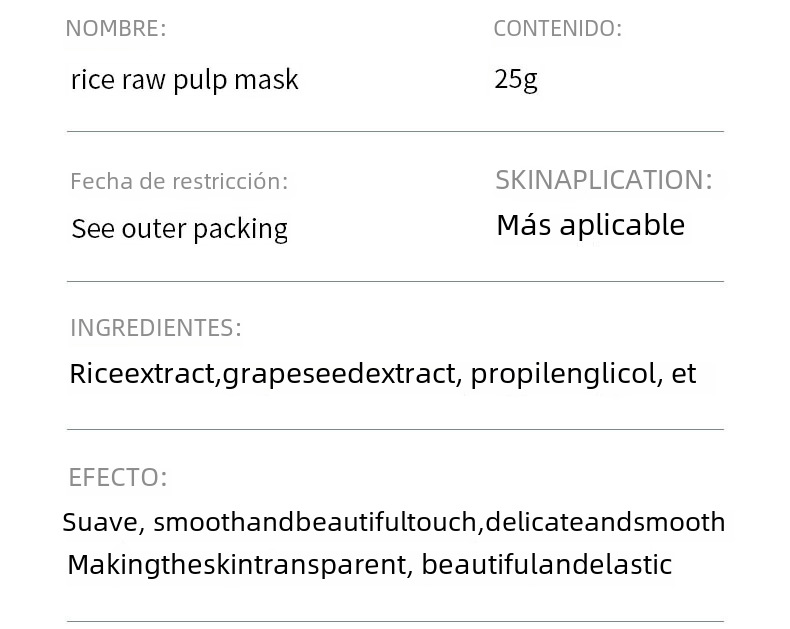Click the EFECTO: label
Image resolution: width=790 pixels, height=629 pixels.
[x=118, y=477]
